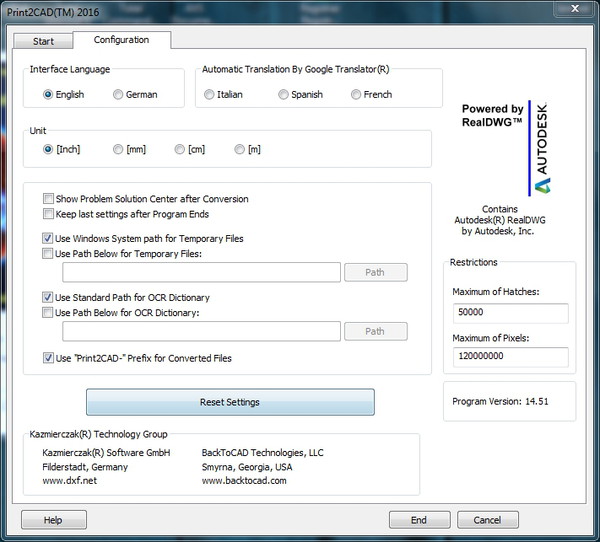The image size is (600, 542).
Task: Click the Contains Autodesk(R) RealDWG notice
Action: [500, 220]
